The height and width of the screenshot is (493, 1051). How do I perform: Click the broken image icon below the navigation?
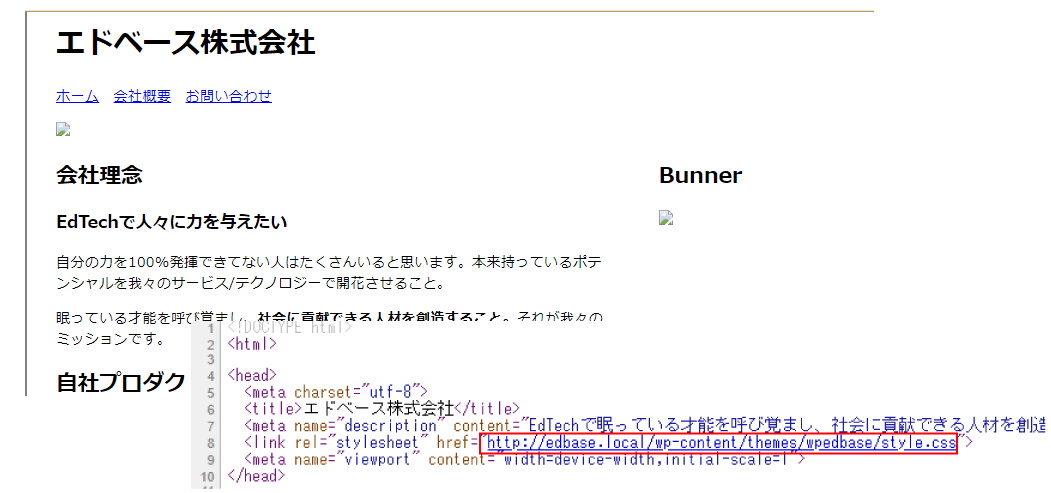click(63, 129)
